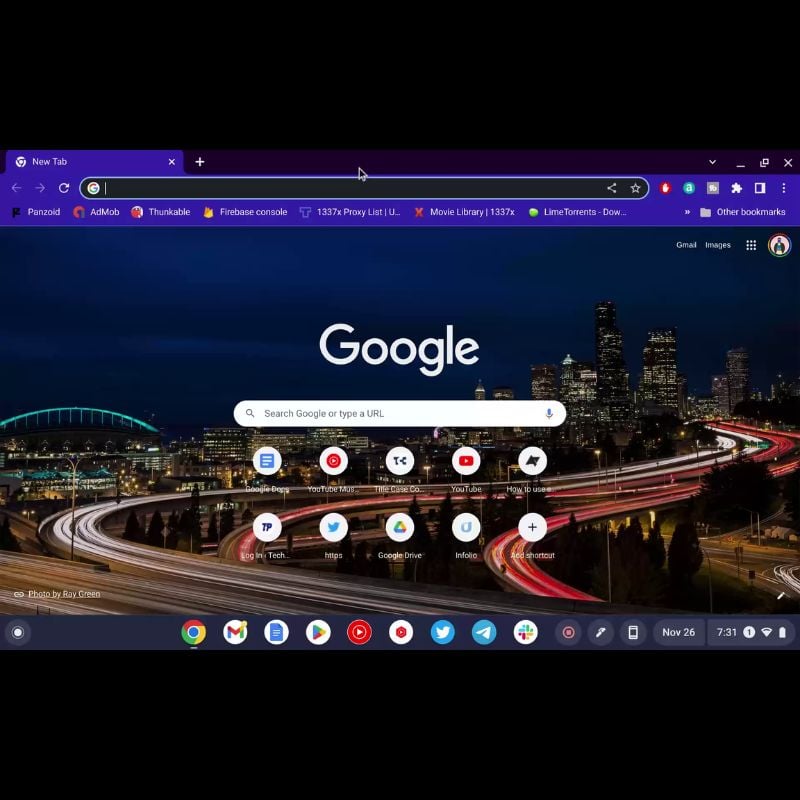Image resolution: width=800 pixels, height=800 pixels.
Task: Click the Search Google or type a URL box
Action: 399,413
